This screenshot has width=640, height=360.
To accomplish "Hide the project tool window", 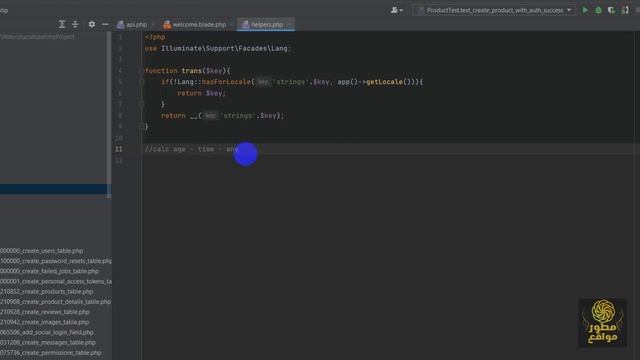I will point(105,24).
